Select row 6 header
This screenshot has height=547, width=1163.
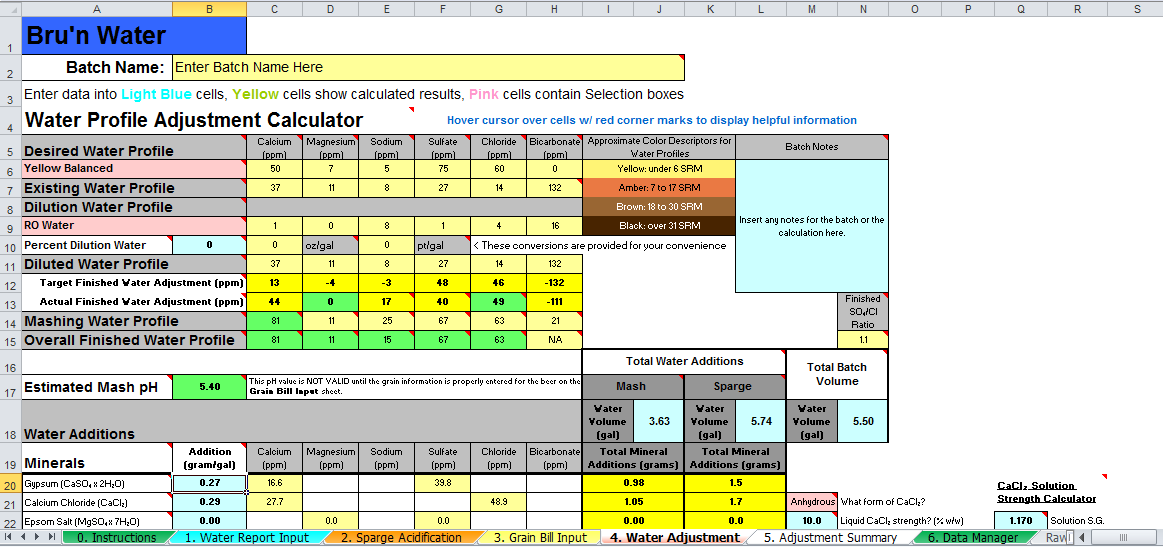10,169
